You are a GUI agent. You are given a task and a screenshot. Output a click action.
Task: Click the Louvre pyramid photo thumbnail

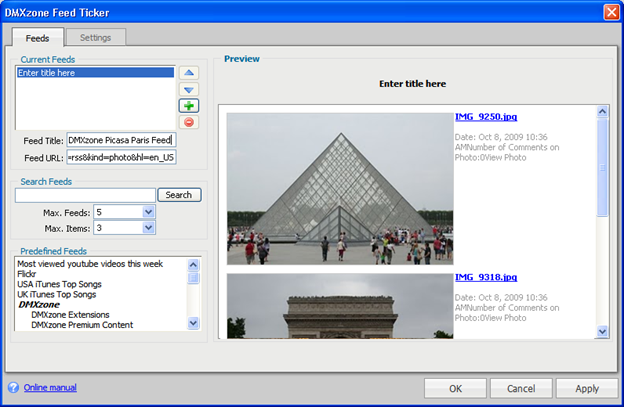coord(340,189)
